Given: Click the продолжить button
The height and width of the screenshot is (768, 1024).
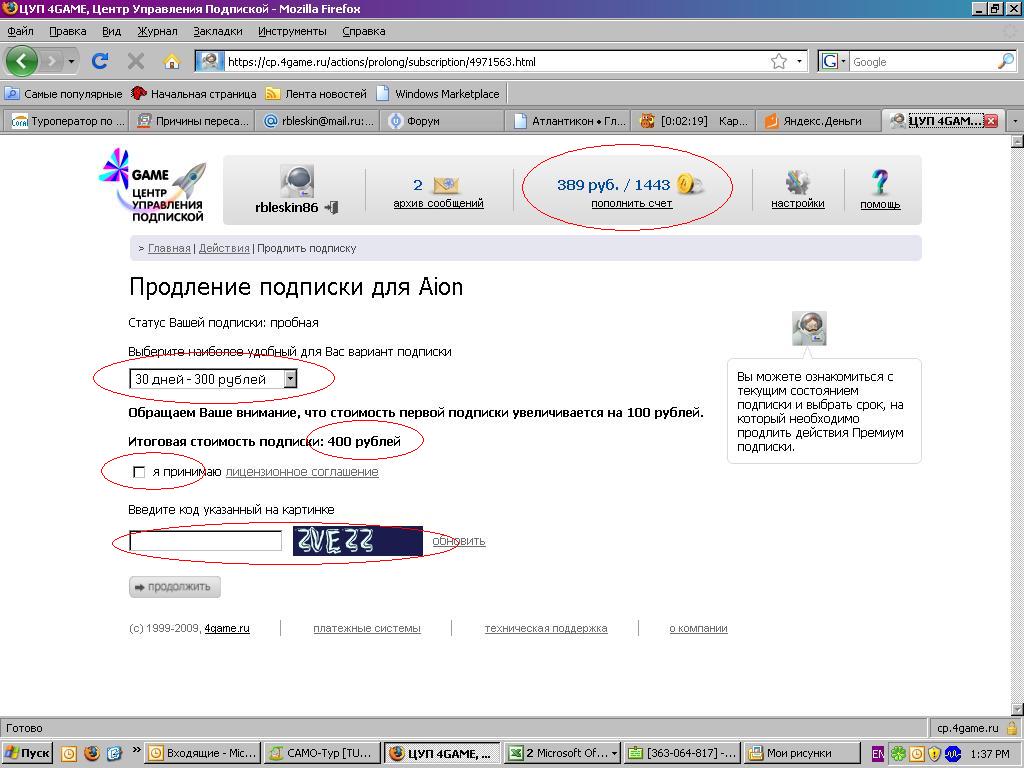Looking at the screenshot, I should coord(174,587).
